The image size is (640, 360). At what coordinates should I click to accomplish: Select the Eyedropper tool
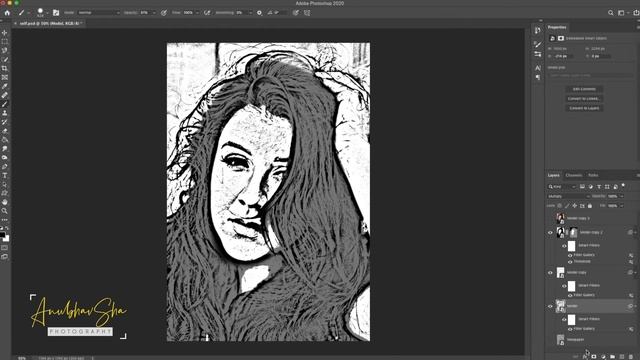click(x=4, y=86)
